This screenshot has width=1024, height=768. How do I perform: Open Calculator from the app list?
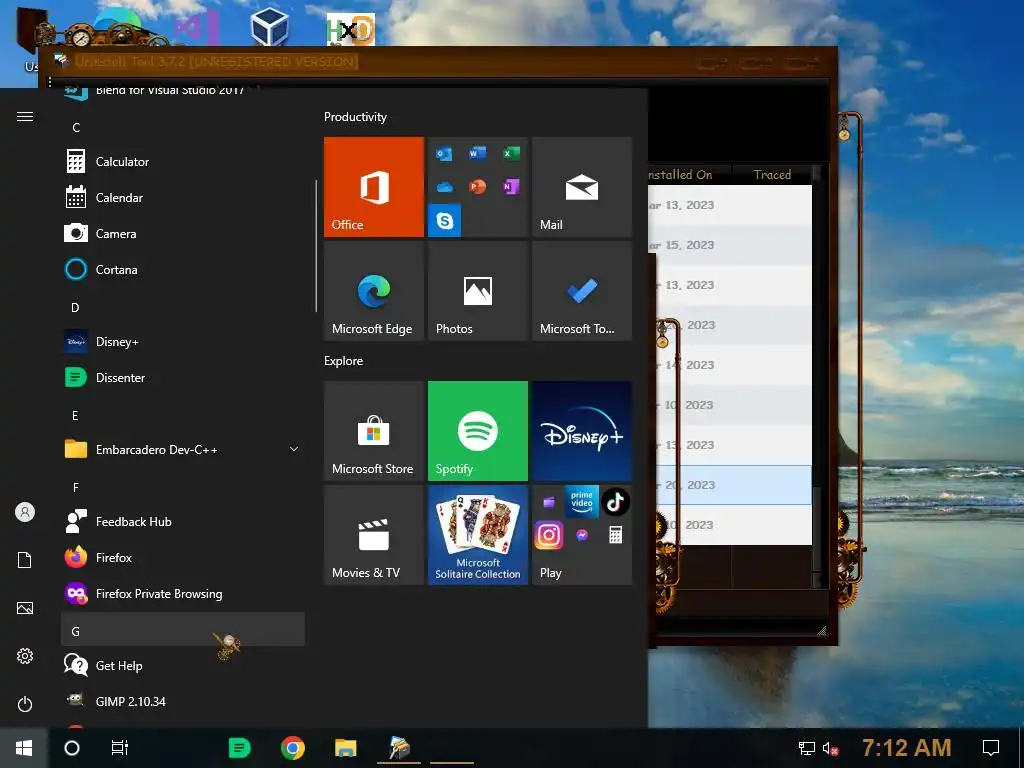coord(183,161)
